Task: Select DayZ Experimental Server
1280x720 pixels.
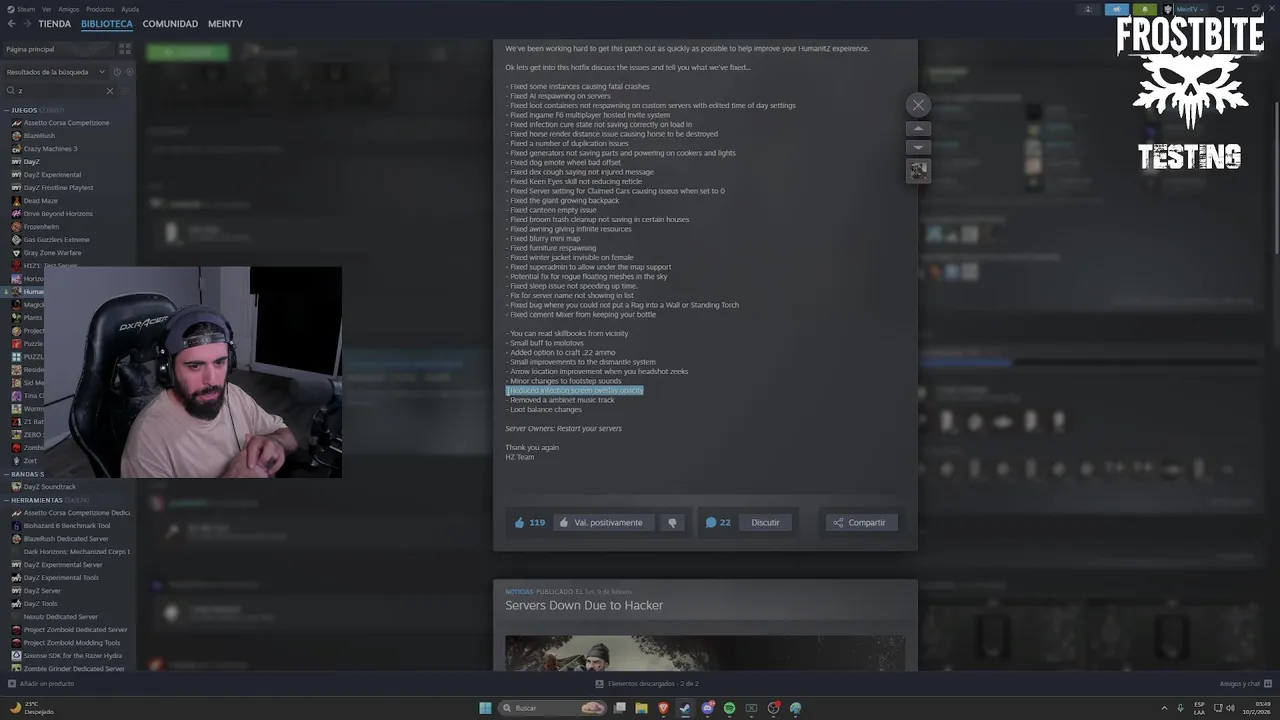Action: (x=63, y=565)
